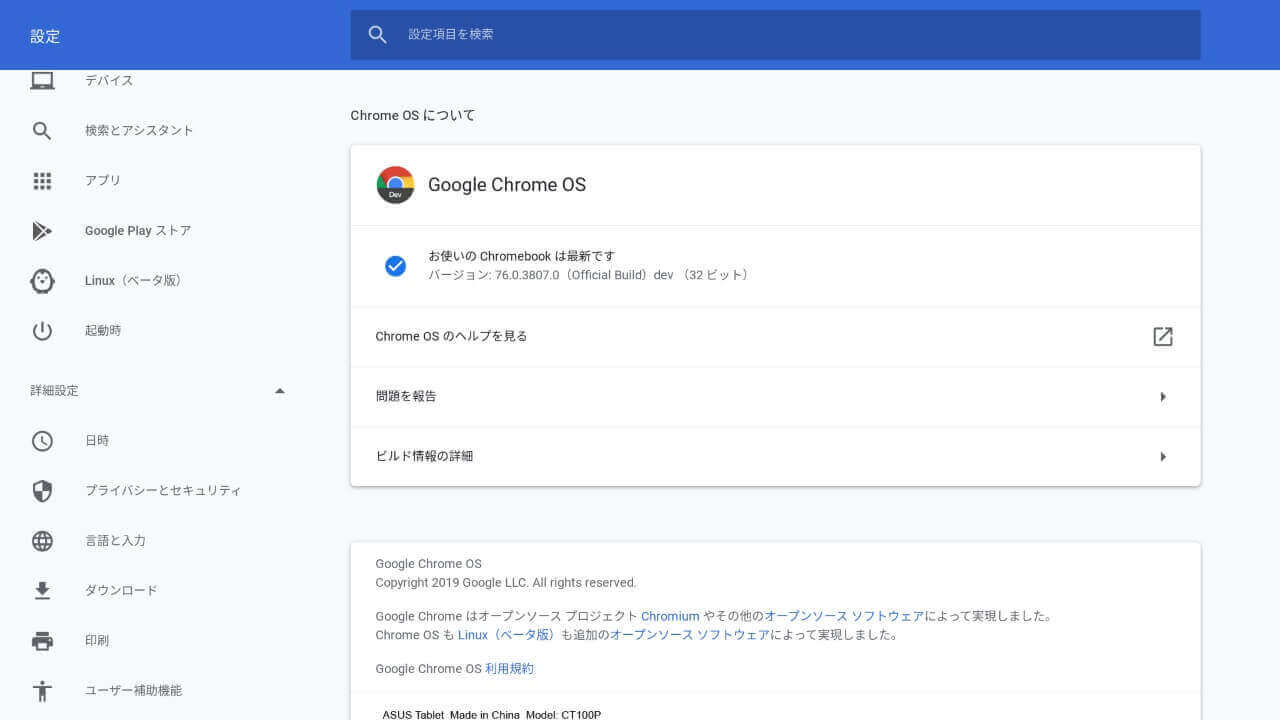This screenshot has height=720, width=1280.
Task: Expand ビルド情報の詳細 row arrow
Action: [1163, 457]
